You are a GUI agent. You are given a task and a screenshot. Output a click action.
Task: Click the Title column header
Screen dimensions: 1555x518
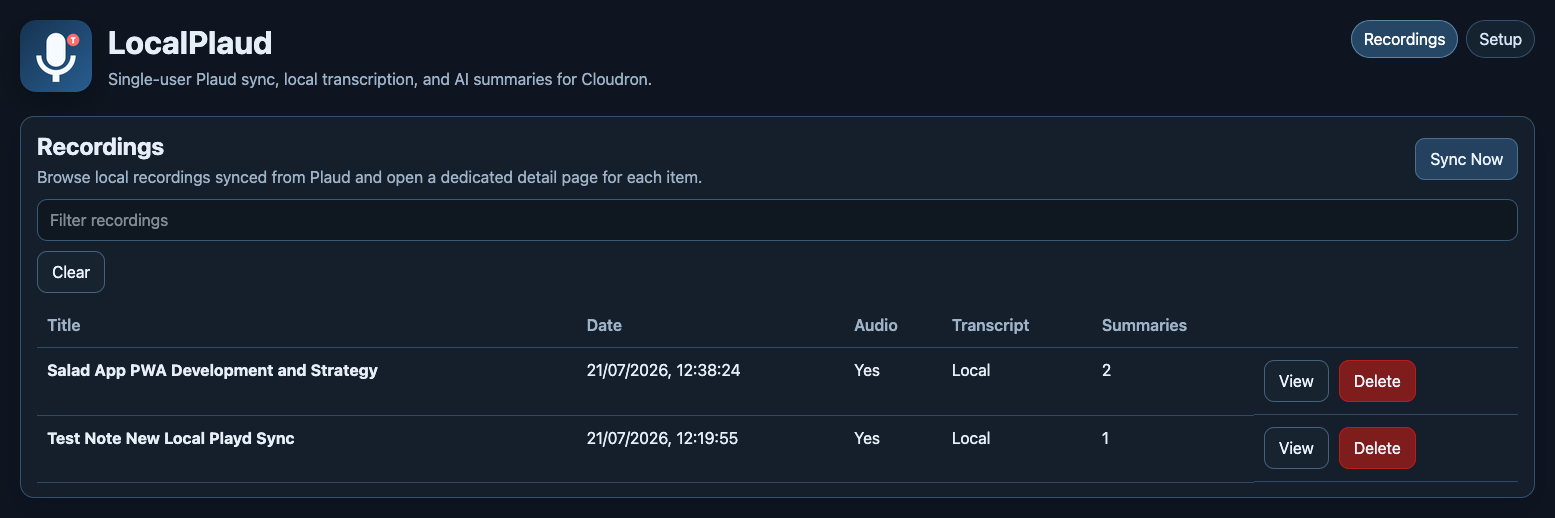(x=64, y=325)
